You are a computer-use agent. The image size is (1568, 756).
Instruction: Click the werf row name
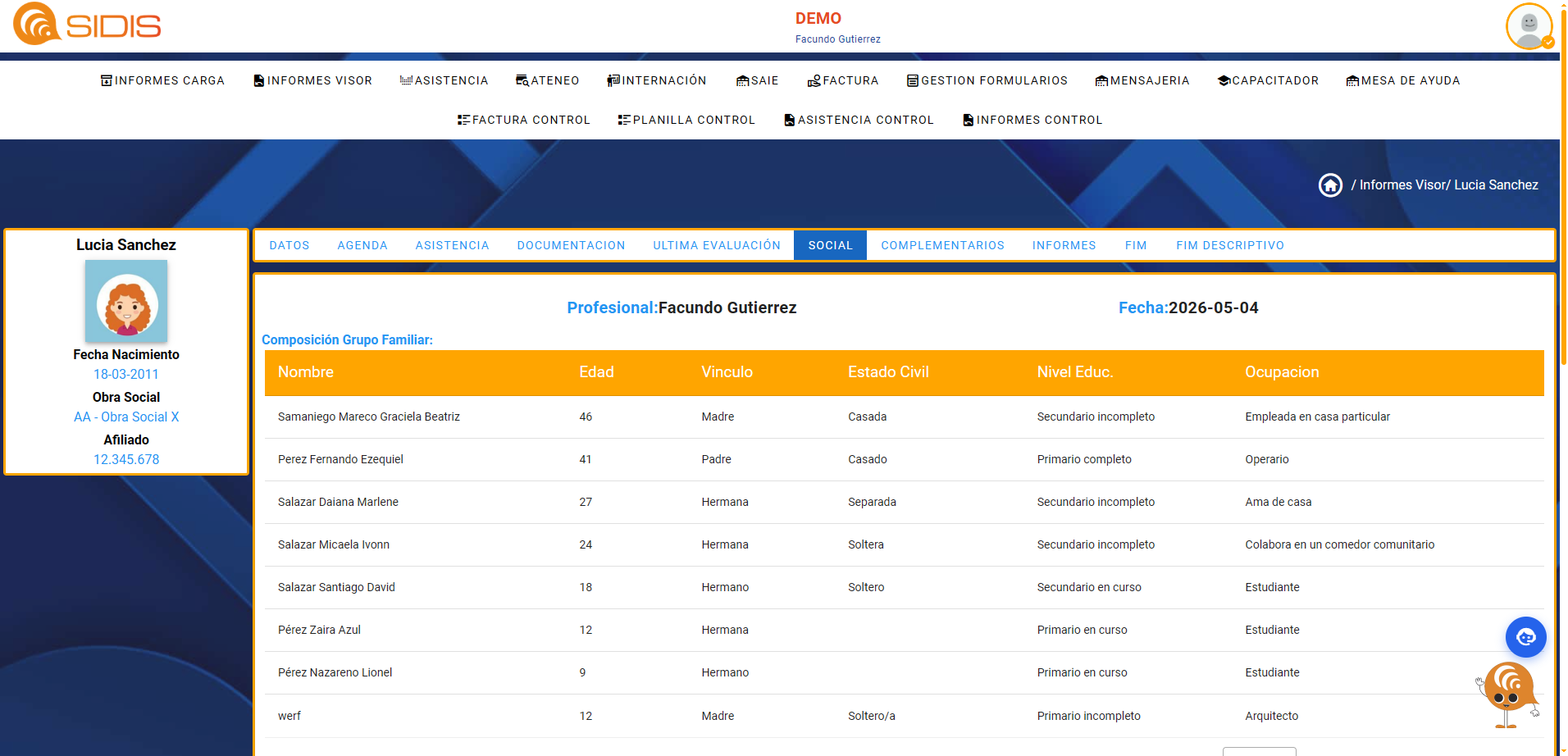(289, 716)
